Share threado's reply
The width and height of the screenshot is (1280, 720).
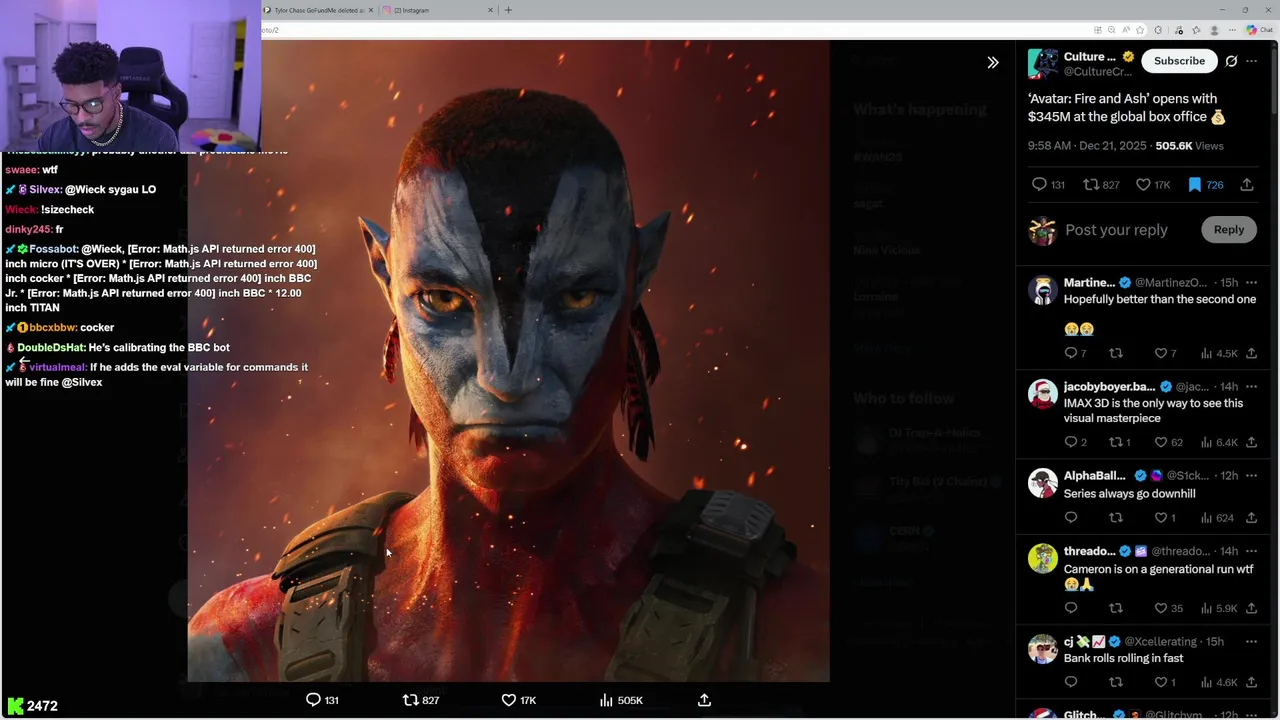[x=1251, y=608]
